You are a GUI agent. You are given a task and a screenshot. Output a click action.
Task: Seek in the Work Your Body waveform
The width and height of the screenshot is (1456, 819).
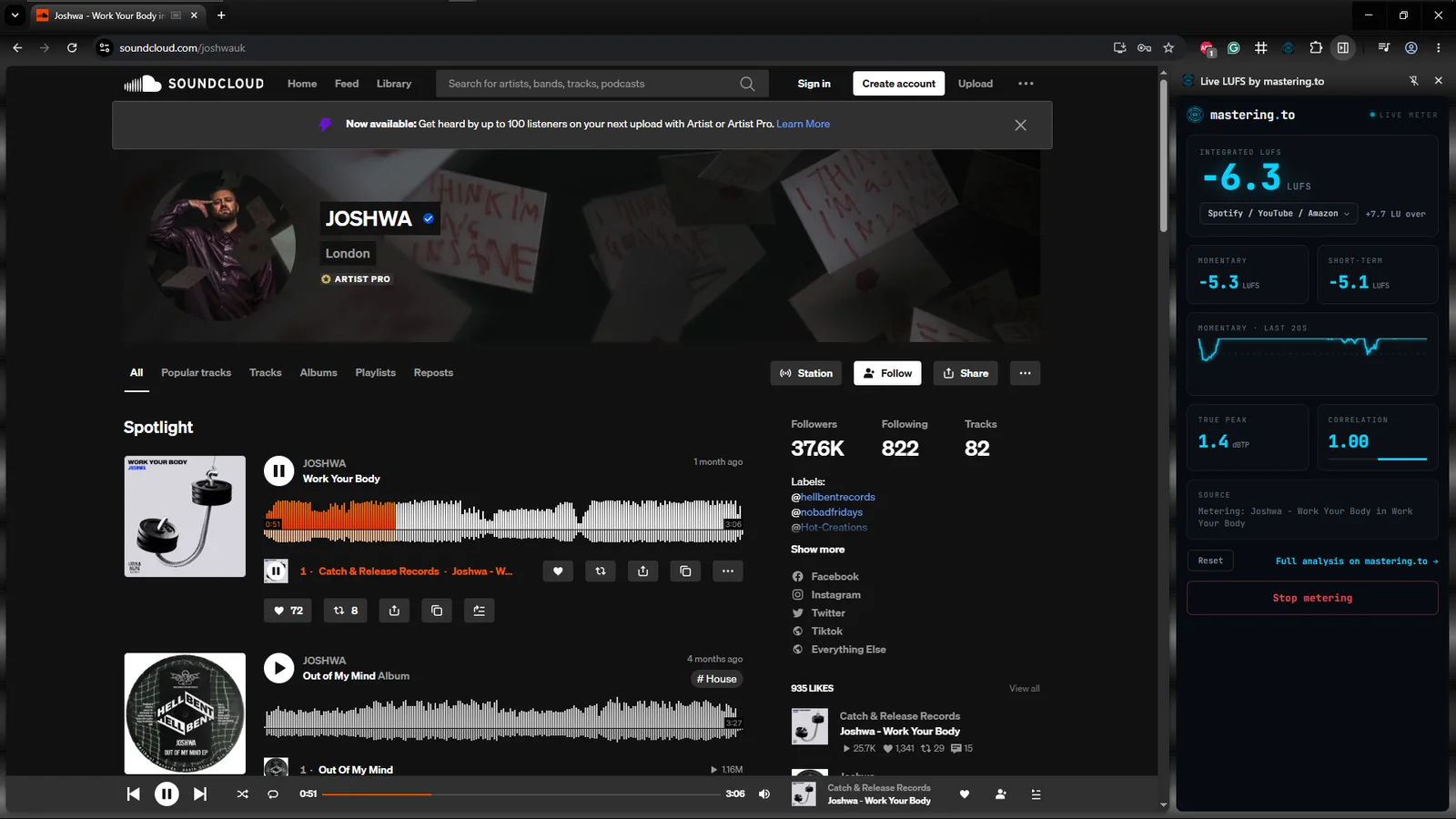pyautogui.click(x=503, y=521)
